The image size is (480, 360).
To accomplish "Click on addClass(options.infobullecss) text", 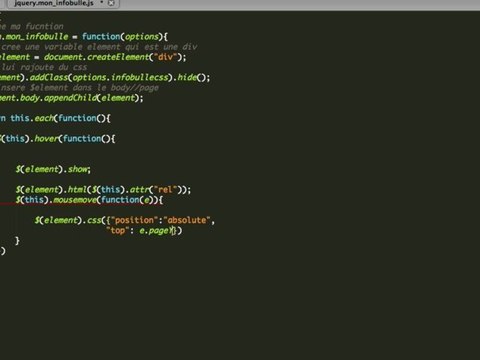I will click(101, 77).
